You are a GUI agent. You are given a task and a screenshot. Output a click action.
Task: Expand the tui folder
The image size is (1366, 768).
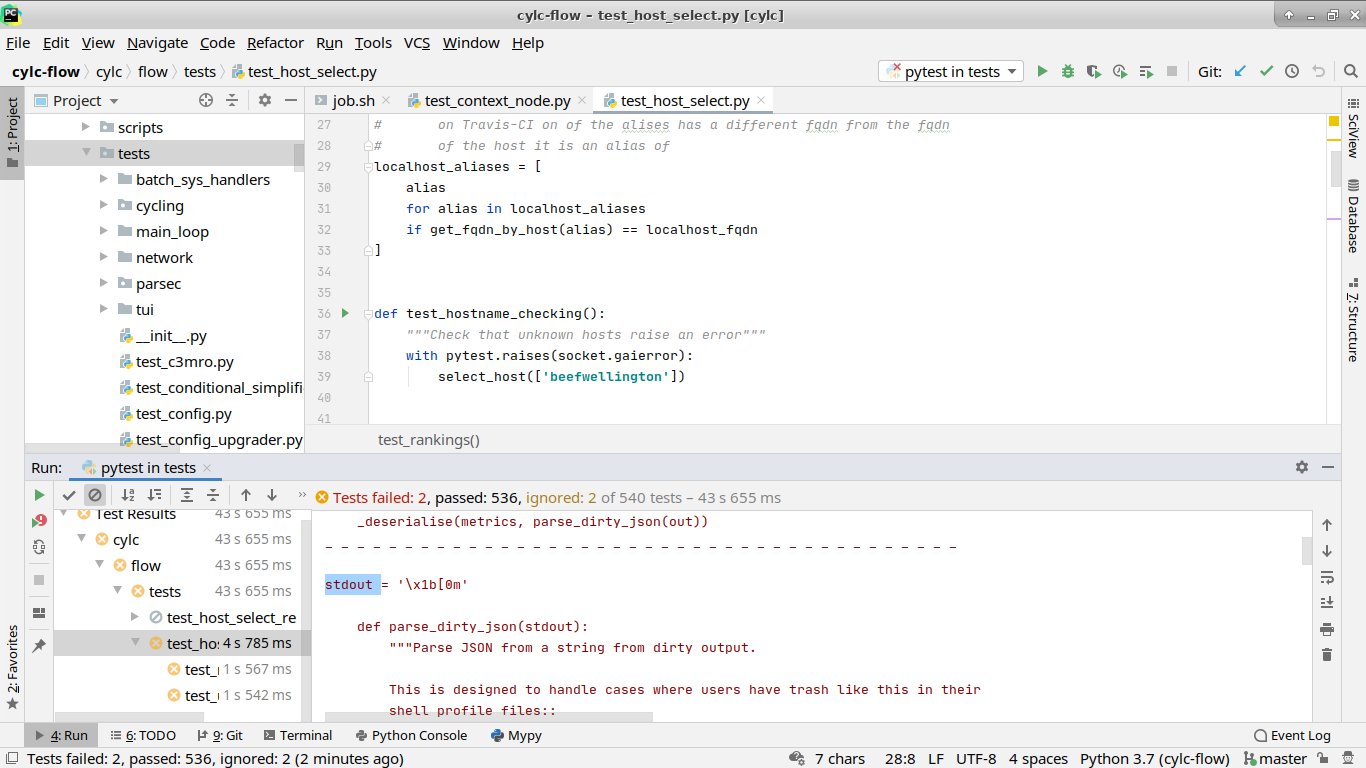[104, 309]
